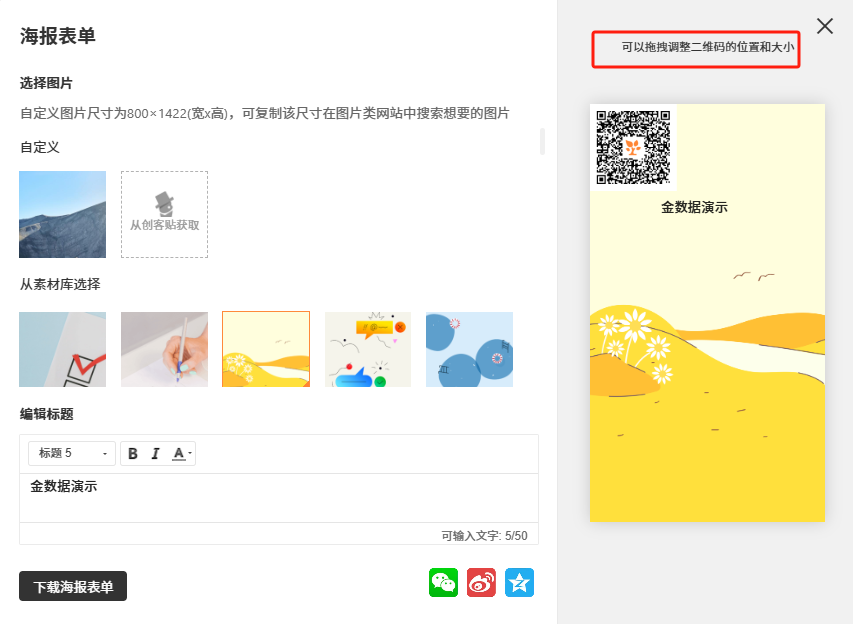The image size is (853, 624).
Task: Choose the hand writing library image
Action: [x=164, y=349]
